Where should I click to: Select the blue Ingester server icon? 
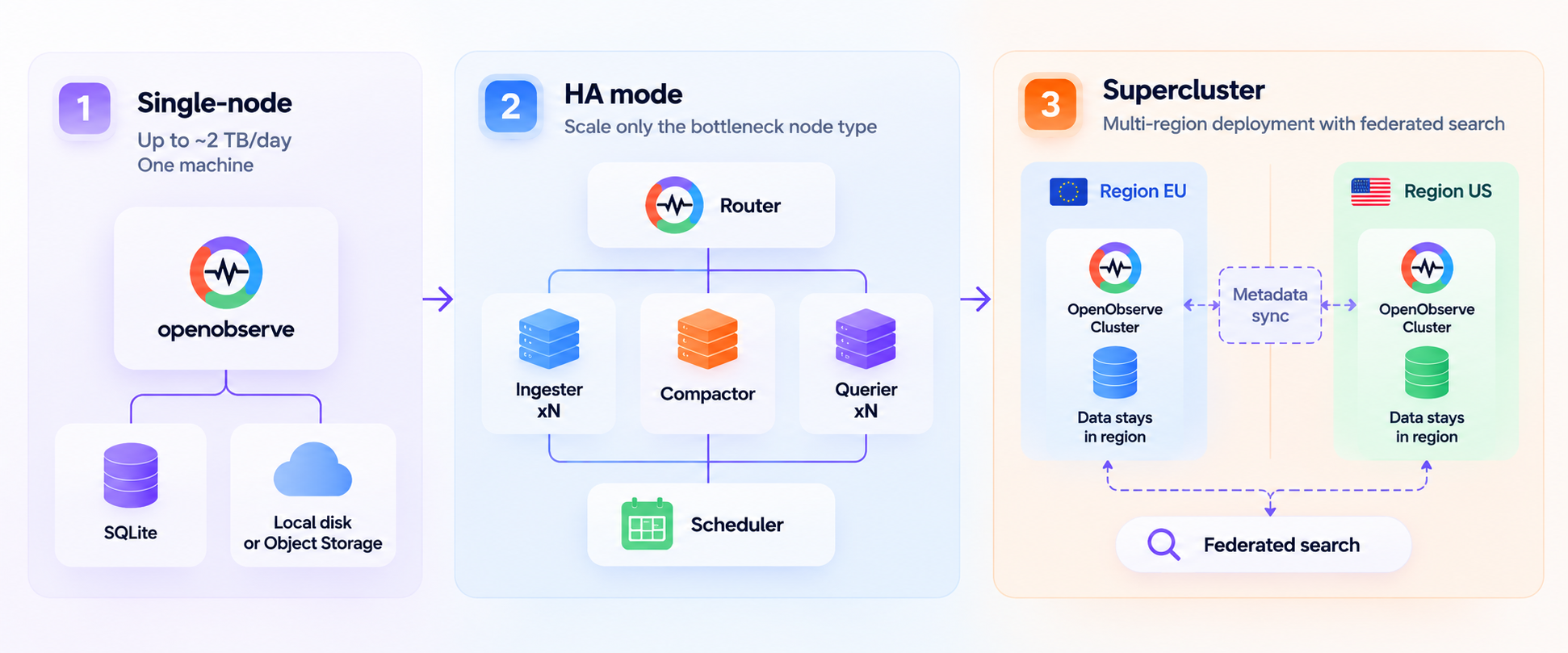point(549,339)
